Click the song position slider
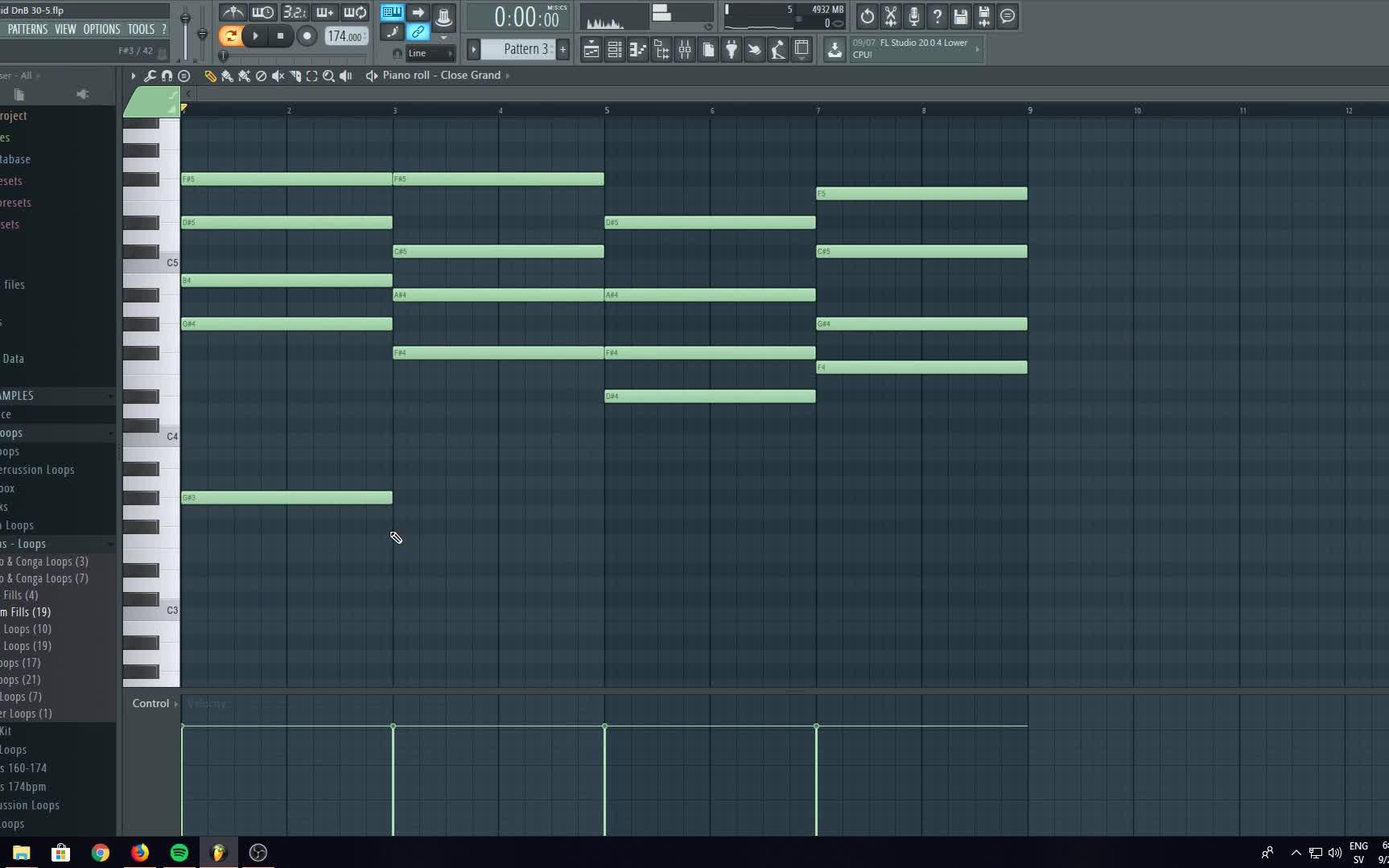Viewport: 1389px width, 868px height. click(x=294, y=56)
